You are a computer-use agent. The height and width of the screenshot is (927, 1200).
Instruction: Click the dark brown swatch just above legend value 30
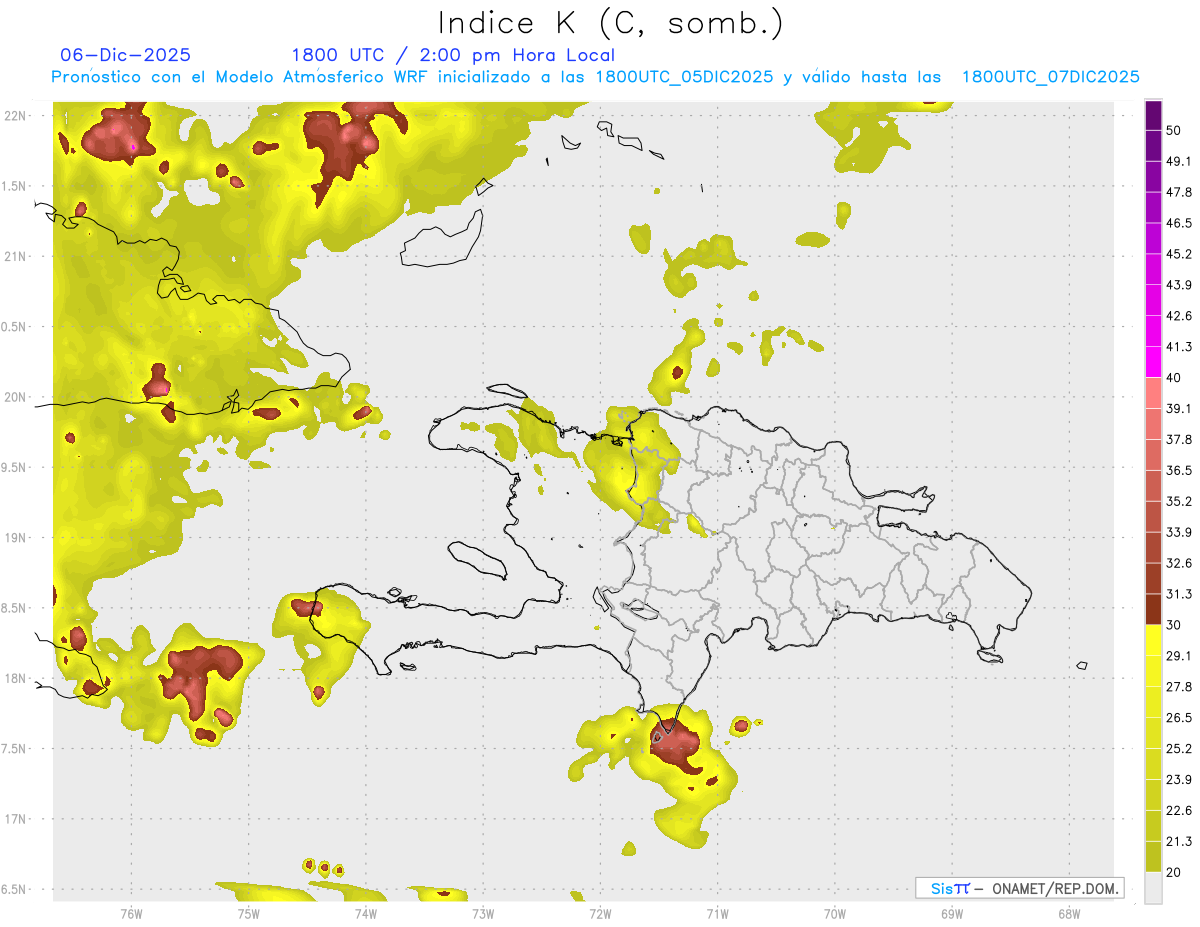1153,609
